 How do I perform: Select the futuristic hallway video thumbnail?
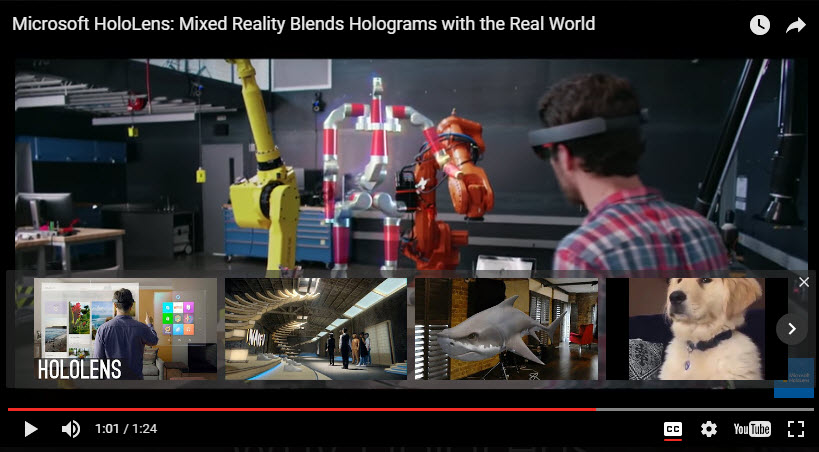coord(315,328)
